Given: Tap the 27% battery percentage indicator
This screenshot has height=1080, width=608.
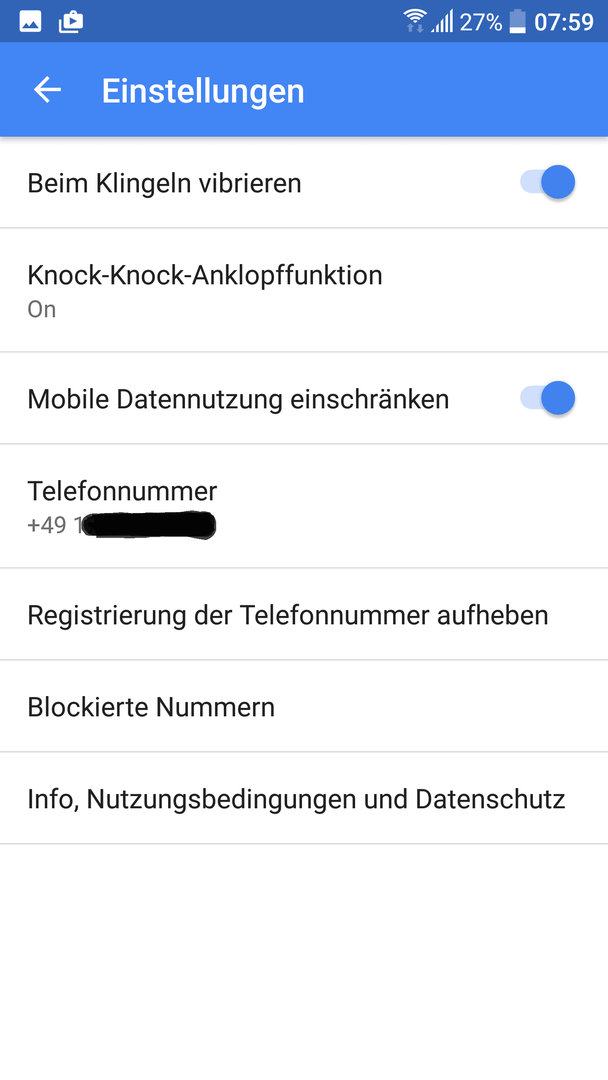Looking at the screenshot, I should pyautogui.click(x=481, y=22).
